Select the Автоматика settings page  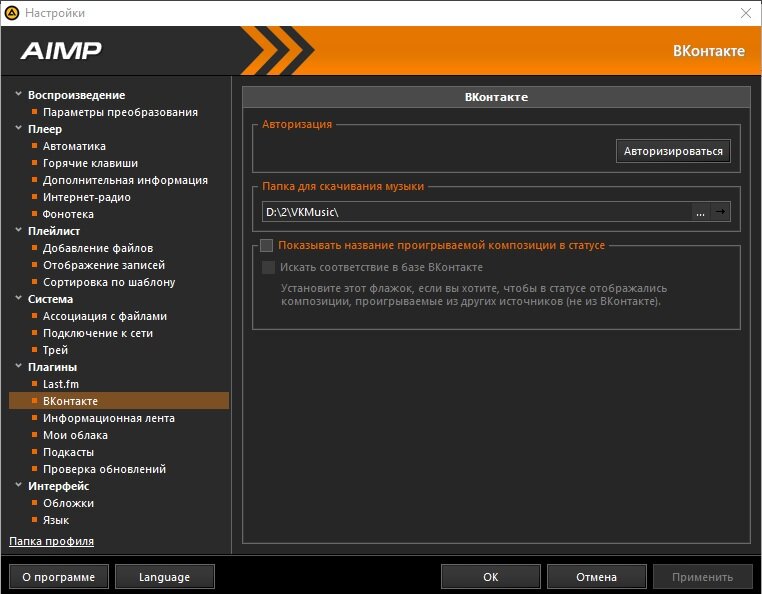[74, 146]
